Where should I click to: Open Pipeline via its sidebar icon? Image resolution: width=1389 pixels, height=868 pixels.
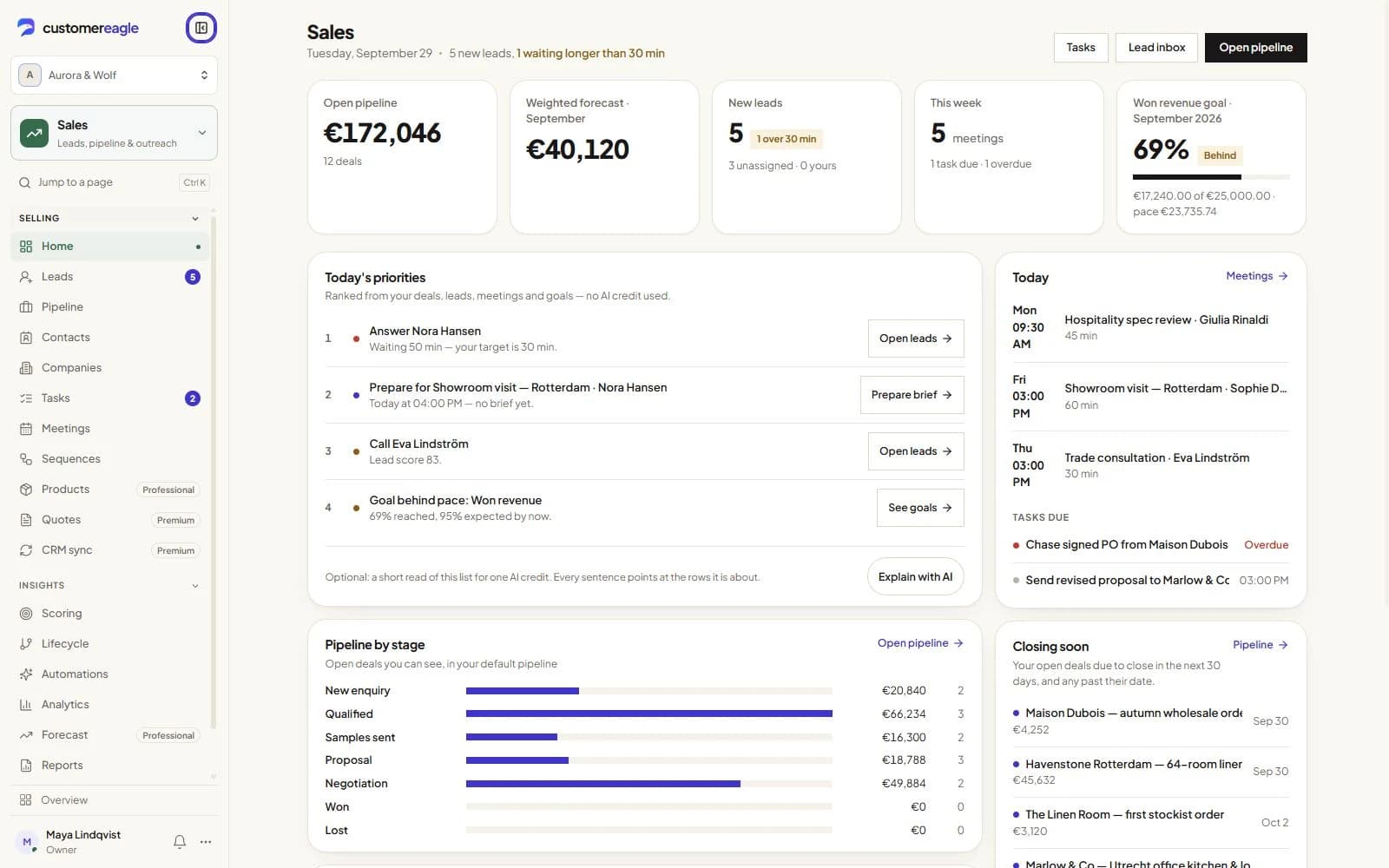[26, 307]
